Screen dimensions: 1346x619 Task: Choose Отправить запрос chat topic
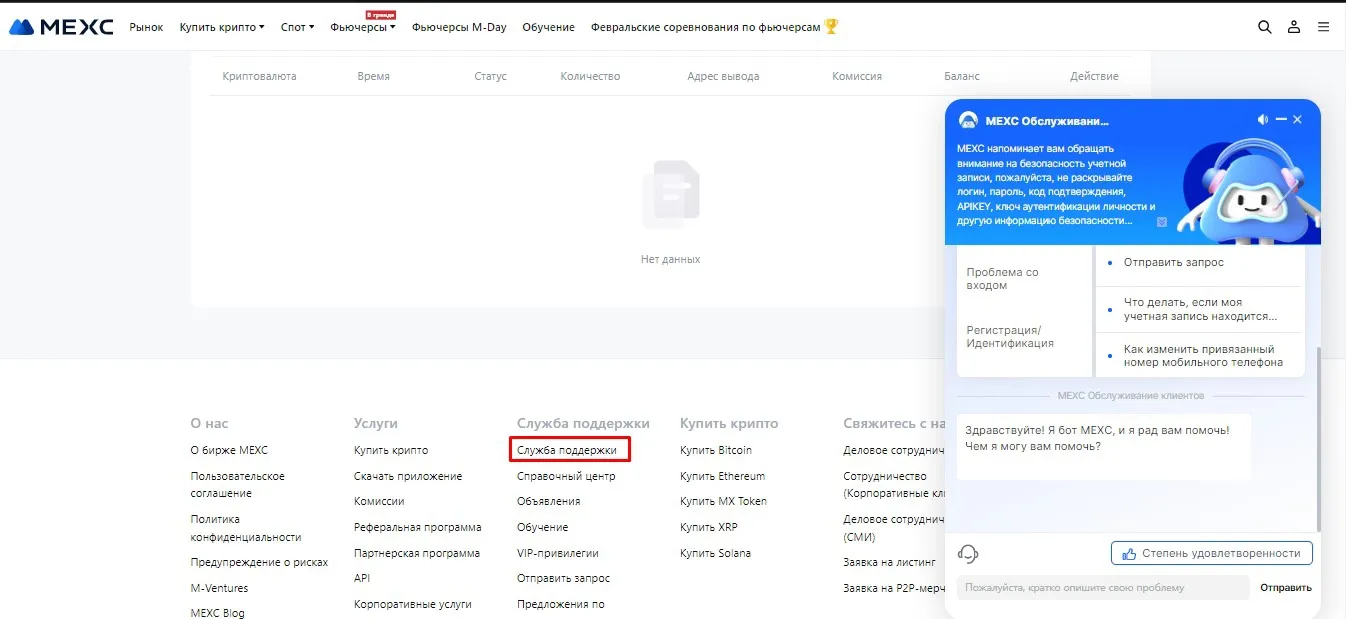click(x=1173, y=262)
